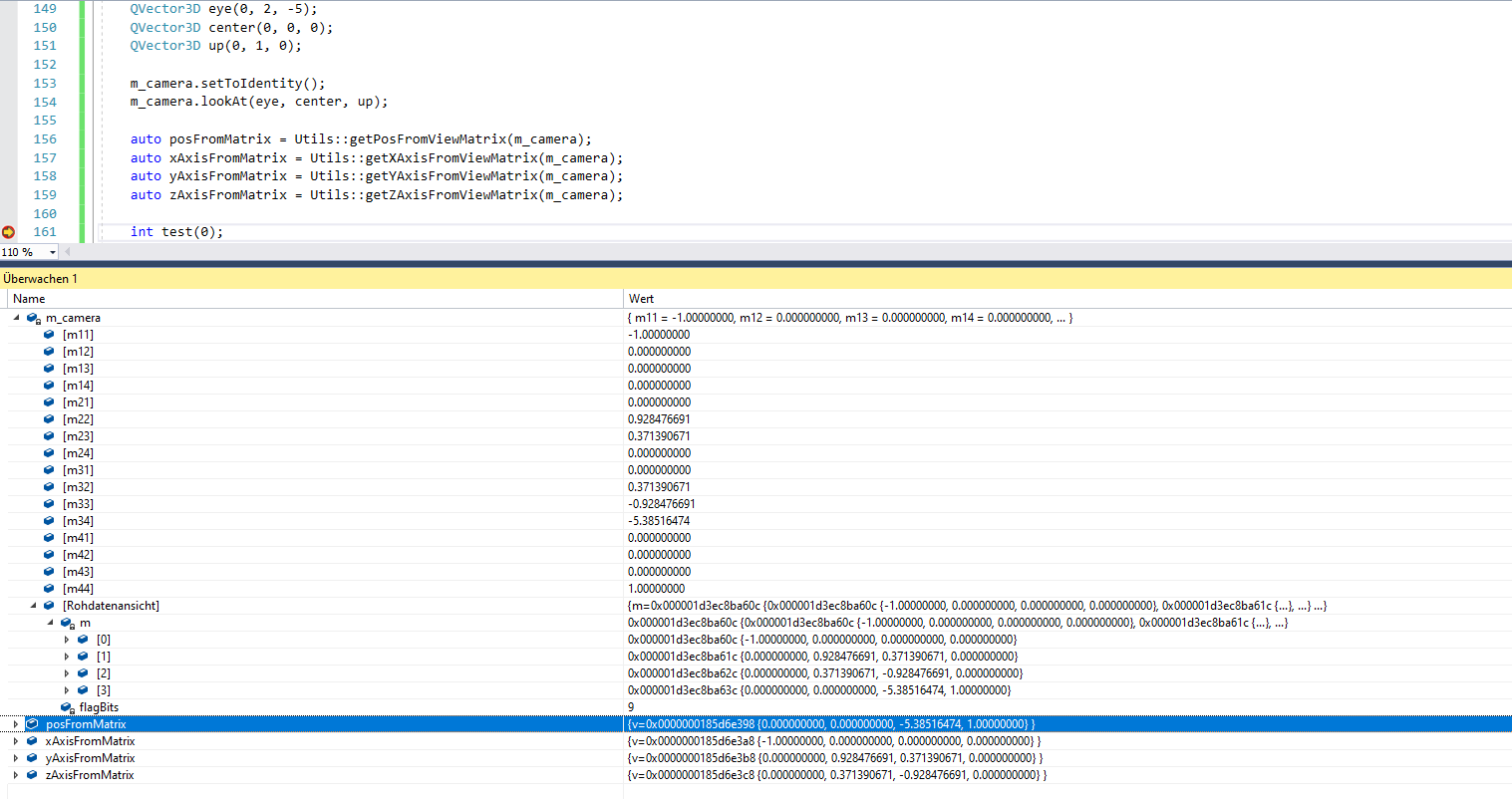The width and height of the screenshot is (1512, 799).
Task: Click the Wert column header
Action: (x=641, y=299)
